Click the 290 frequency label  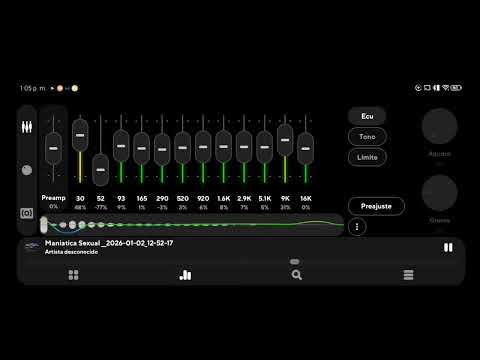click(x=162, y=199)
